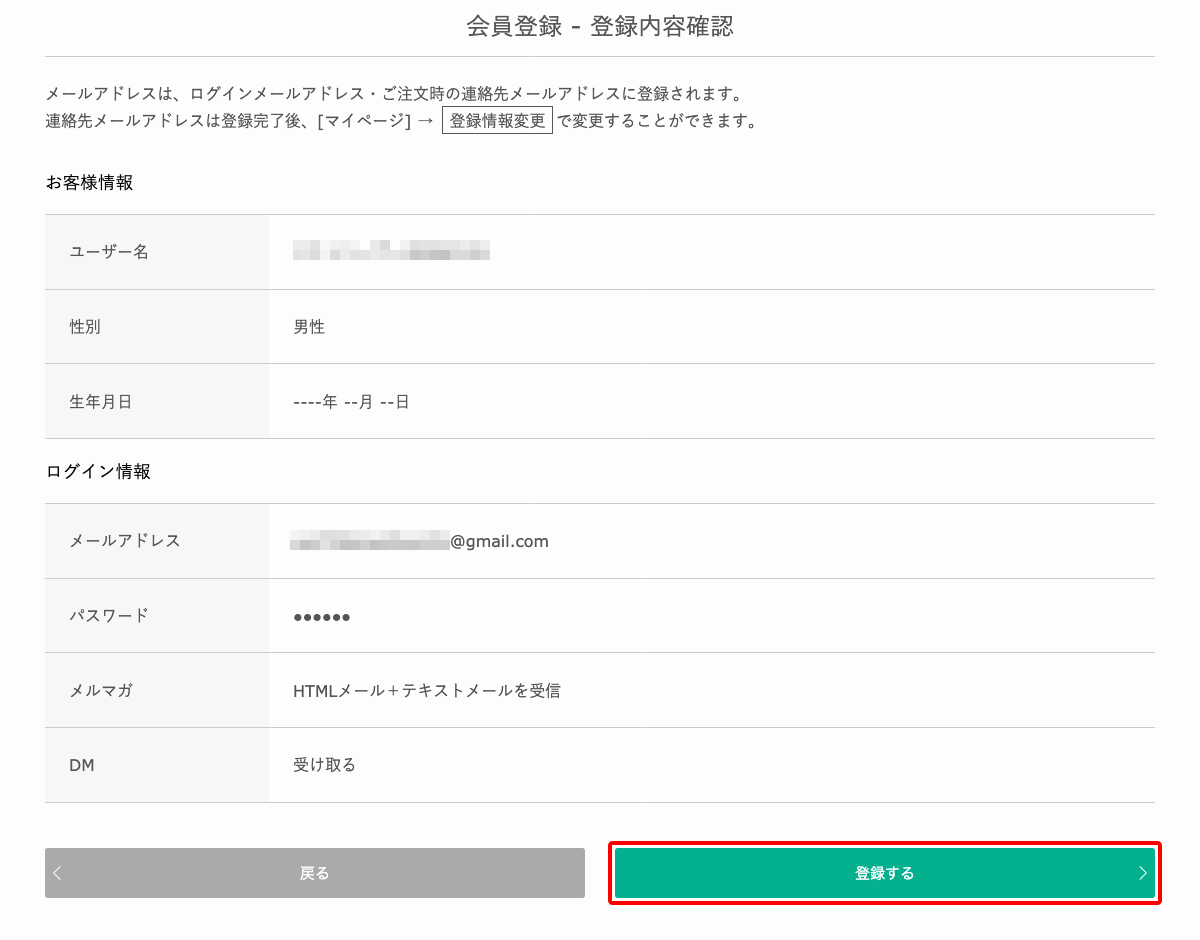
Task: Click the ----年 --月 --日 birthdate value
Action: tap(351, 402)
